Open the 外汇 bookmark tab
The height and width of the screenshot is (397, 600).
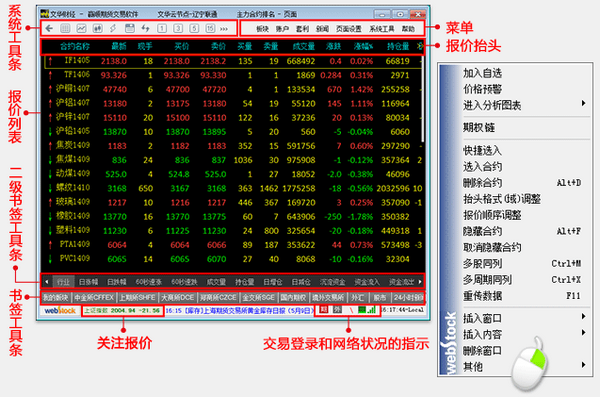357,297
